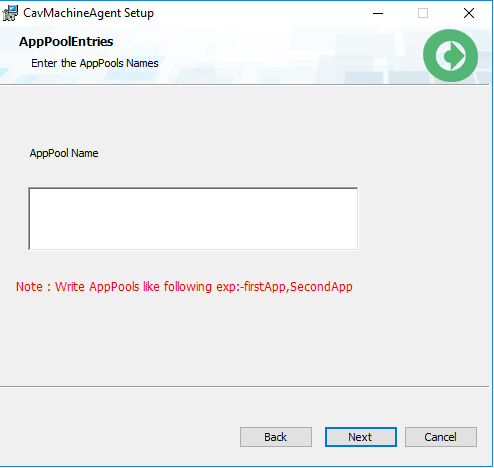
Task: Click the green arrow logo
Action: (x=450, y=56)
